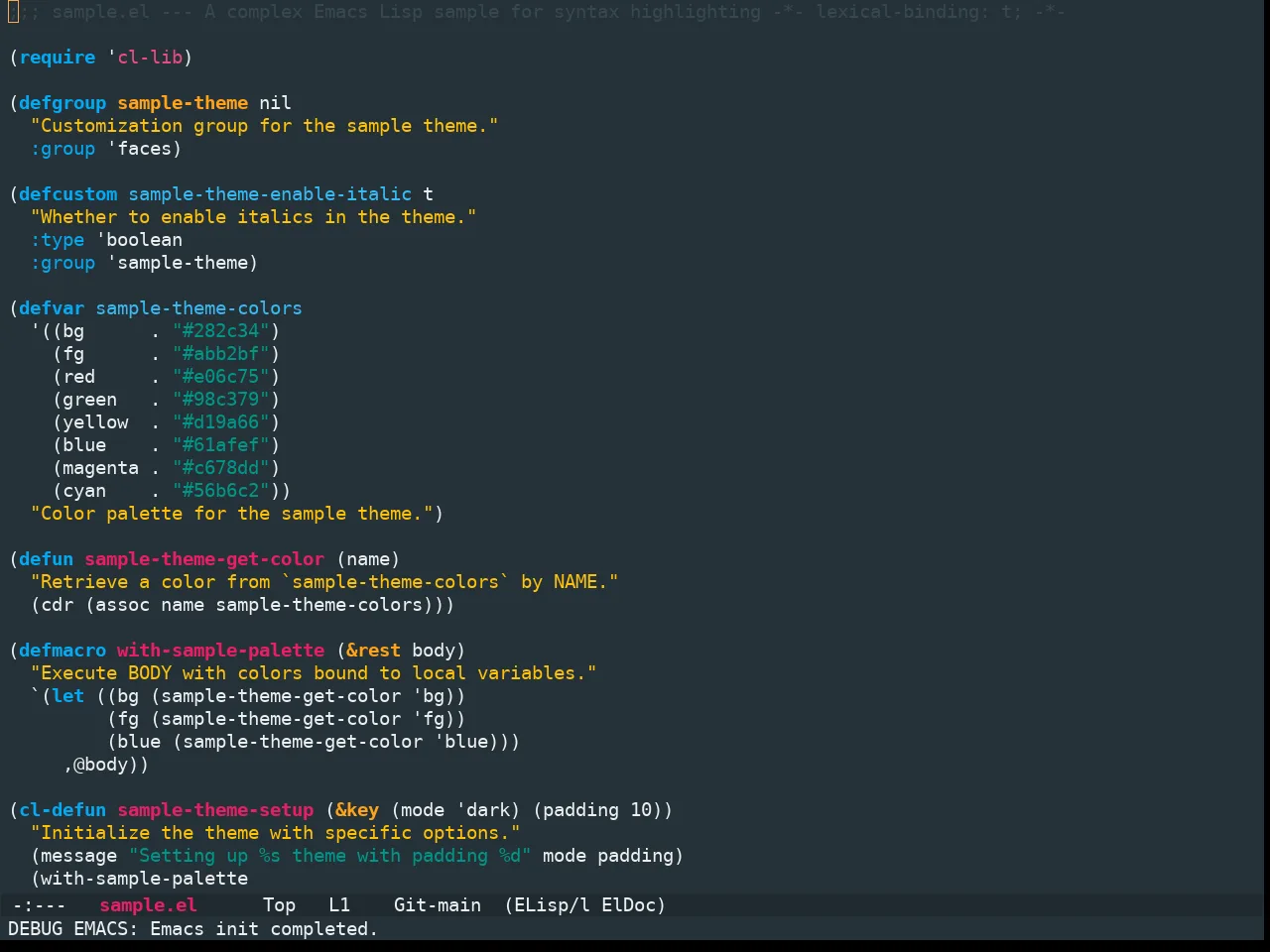Screen dimensions: 1270x952
Task: Click the ',@body' splice expression
Action: 101,765
